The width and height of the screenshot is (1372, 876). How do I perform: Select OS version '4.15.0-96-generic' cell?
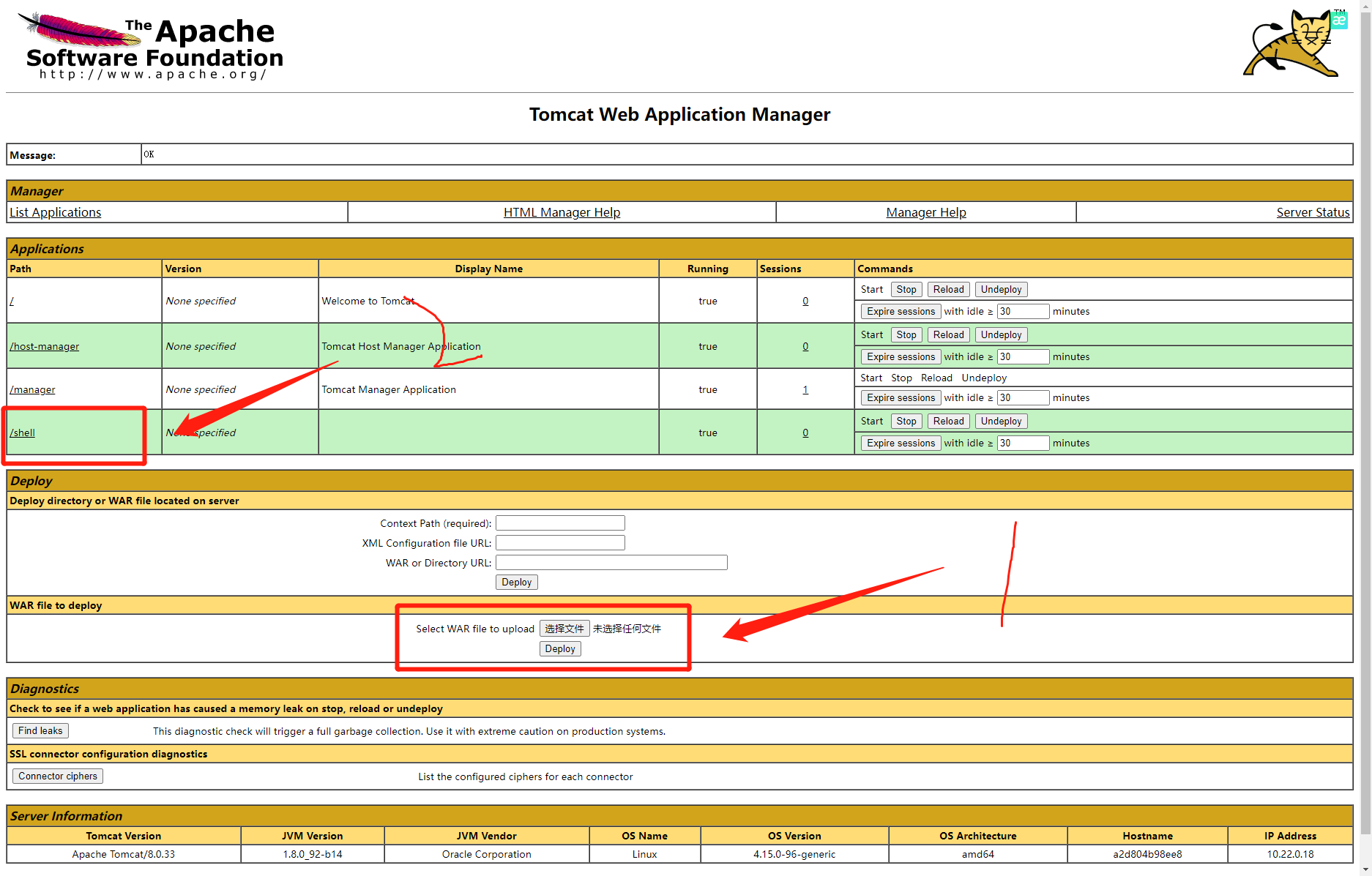coord(794,854)
